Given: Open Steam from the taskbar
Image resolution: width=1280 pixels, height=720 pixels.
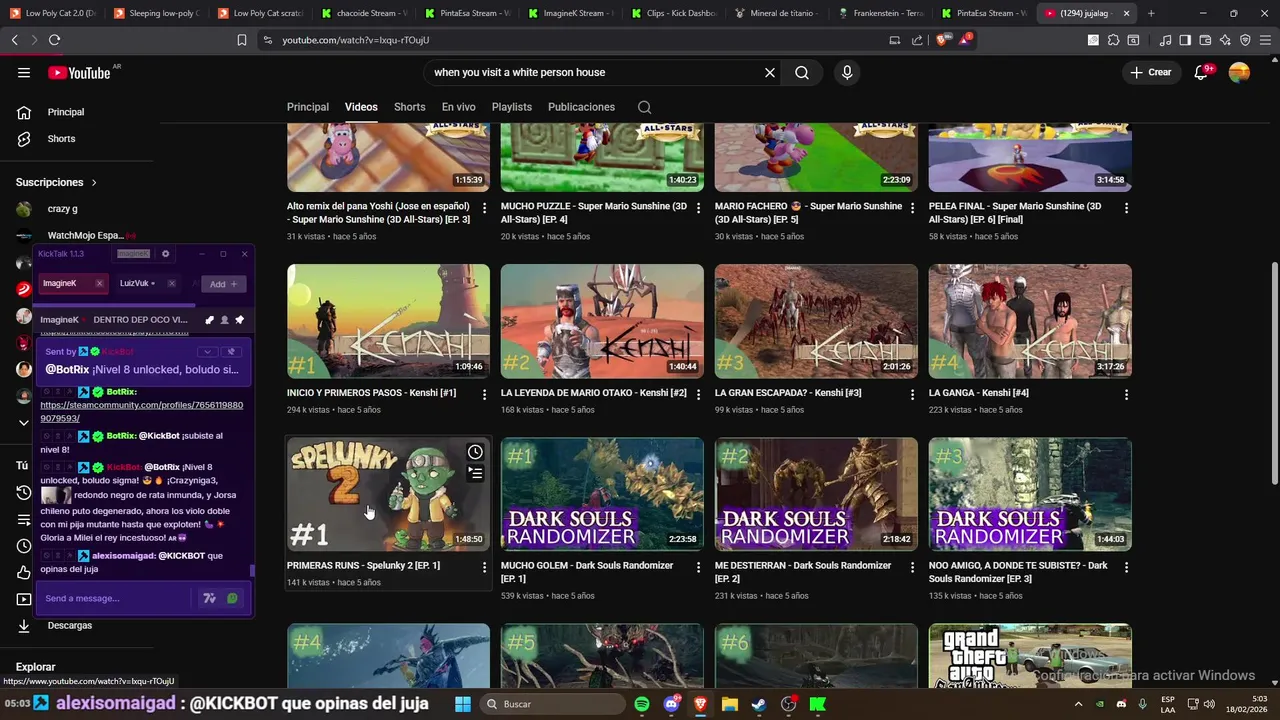Looking at the screenshot, I should (759, 704).
